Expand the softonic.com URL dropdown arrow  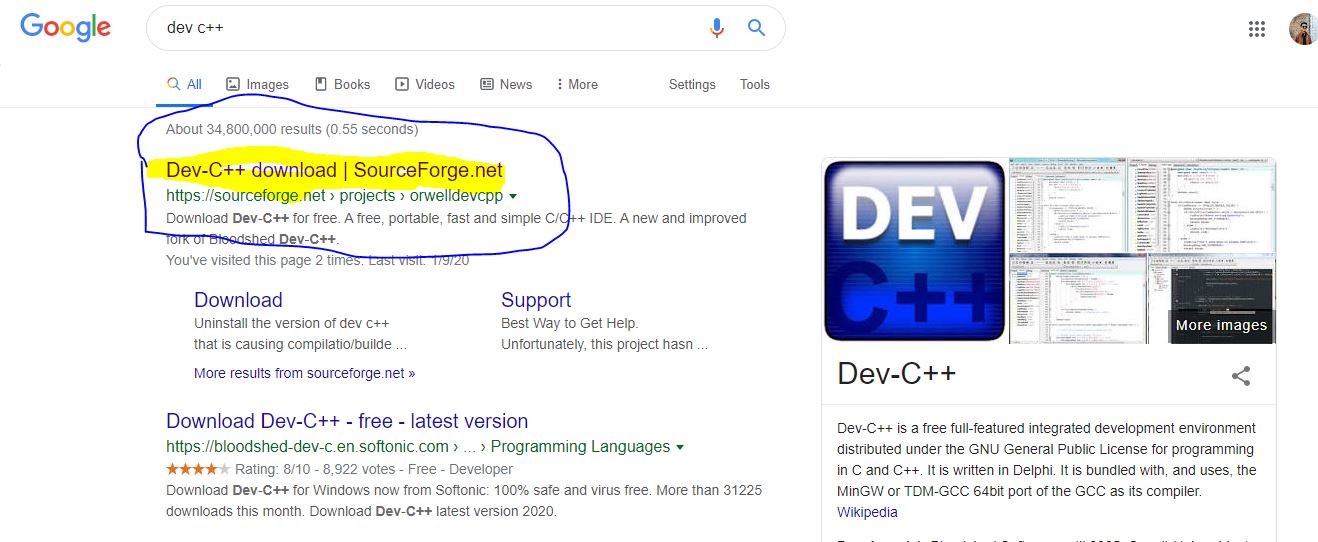(x=680, y=447)
